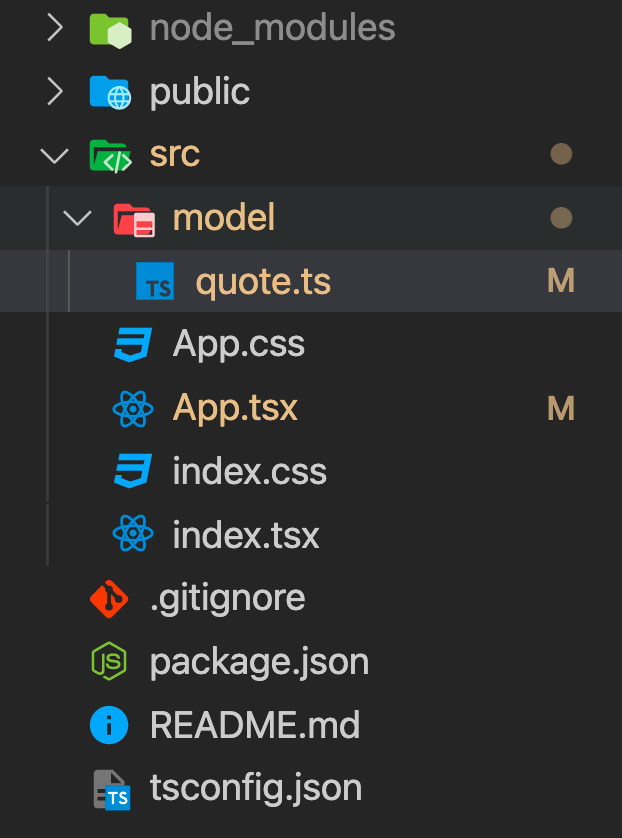Click the modified dot beside src folder

click(562, 153)
